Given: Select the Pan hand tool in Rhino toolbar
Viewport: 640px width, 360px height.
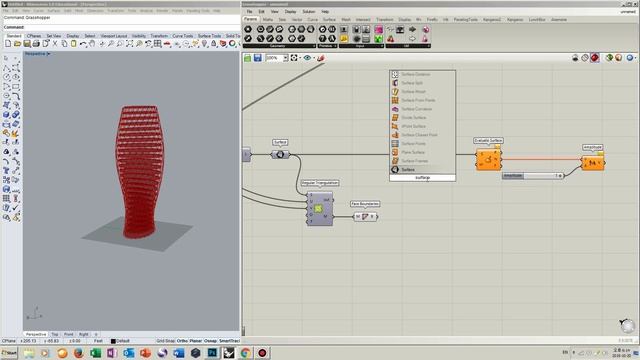Looking at the screenshot, I should (92, 44).
